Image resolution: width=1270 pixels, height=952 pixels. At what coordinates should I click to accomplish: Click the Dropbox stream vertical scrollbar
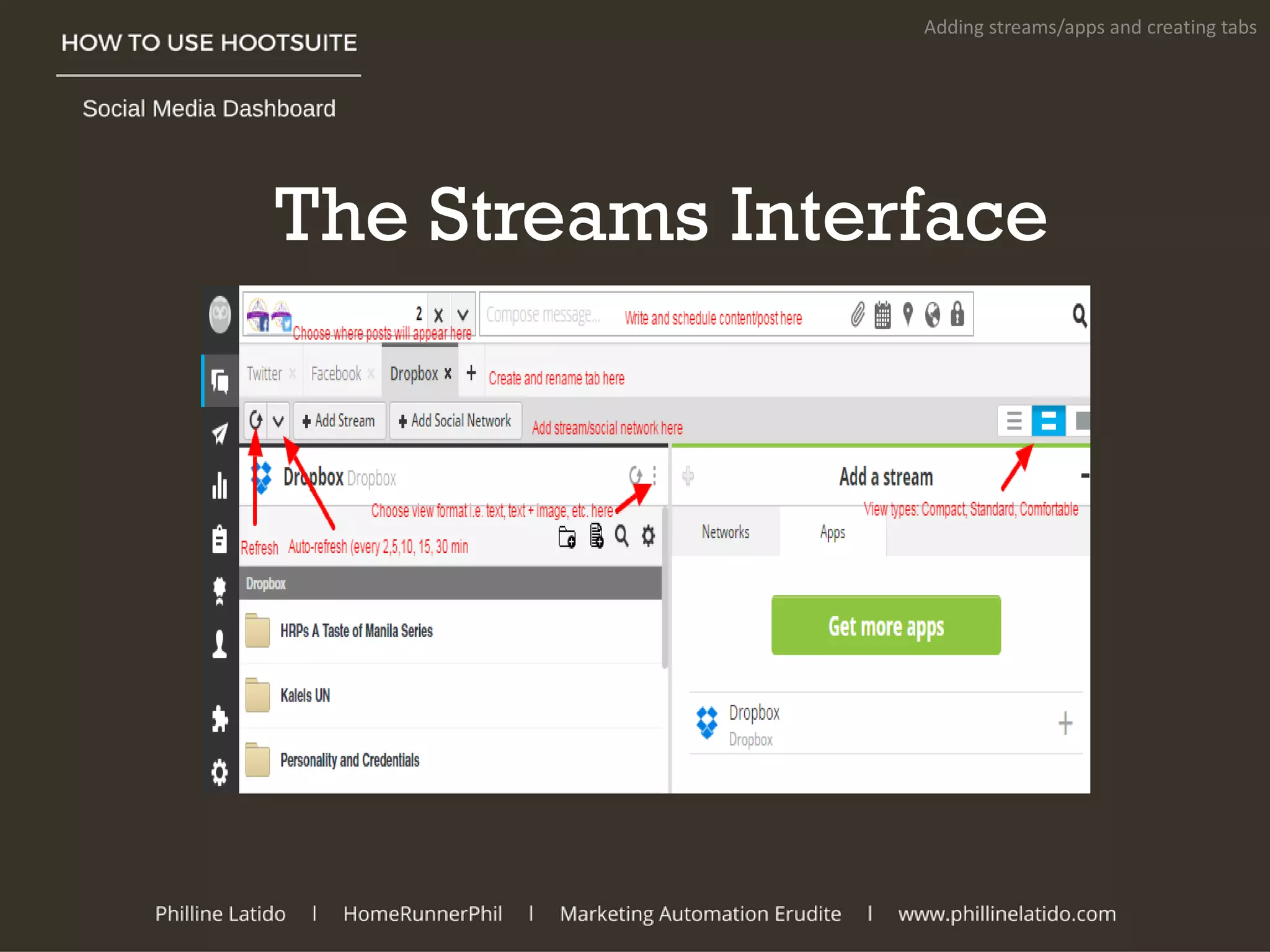(665, 588)
